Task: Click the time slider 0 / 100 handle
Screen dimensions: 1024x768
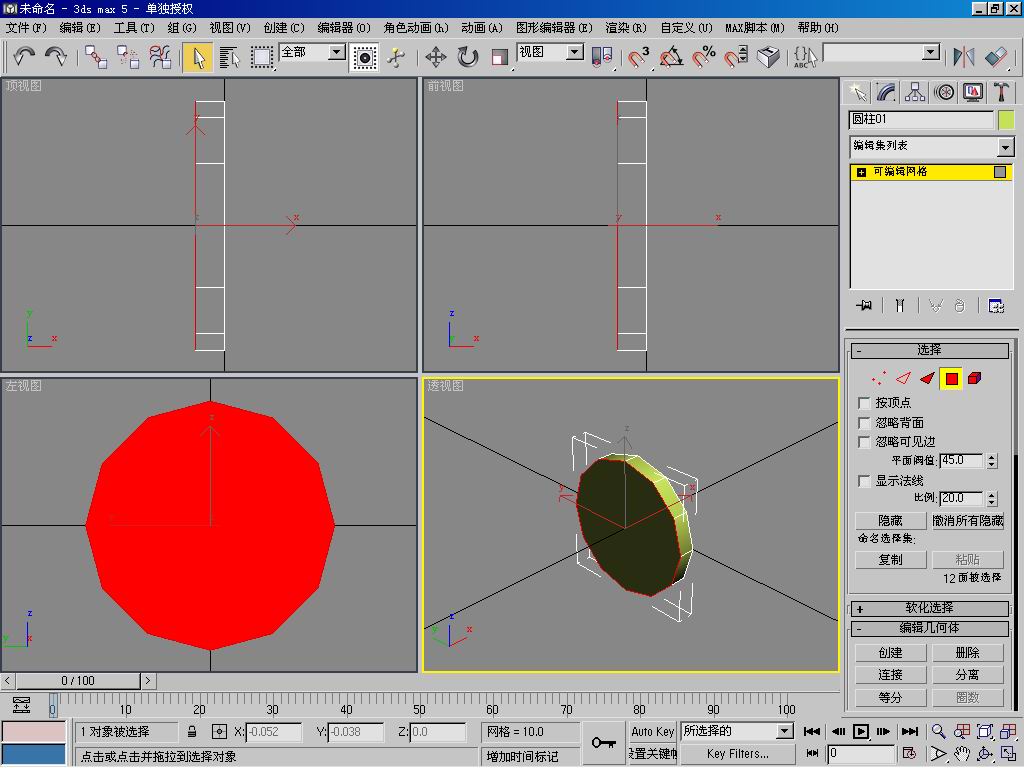Action: (x=78, y=681)
